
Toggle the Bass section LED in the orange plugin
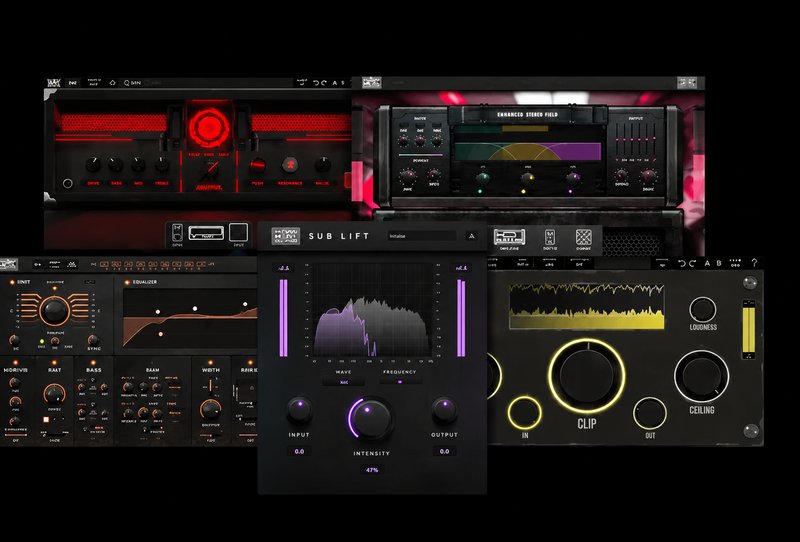click(x=93, y=363)
